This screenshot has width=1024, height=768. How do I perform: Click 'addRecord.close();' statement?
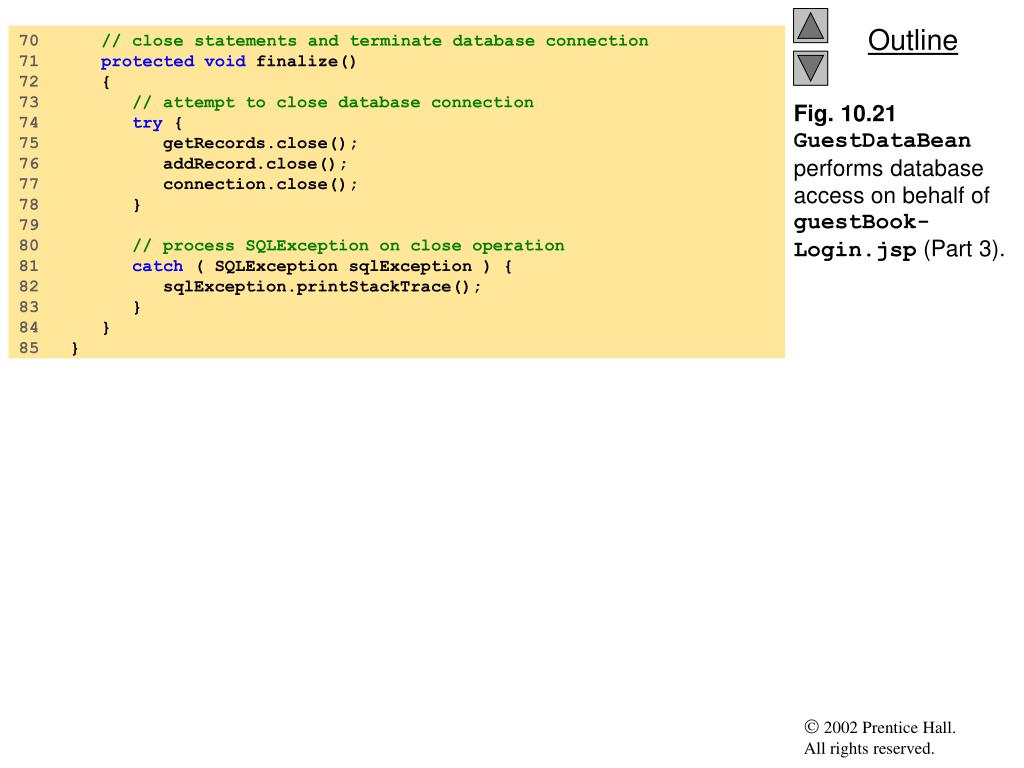(255, 164)
